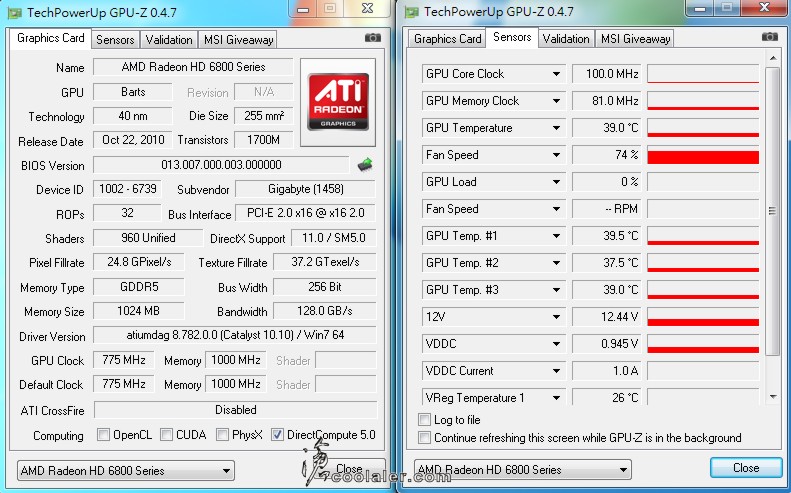Open the Fan Speed percent sensor dropdown
Viewport: 791px width, 493px height.
point(556,155)
